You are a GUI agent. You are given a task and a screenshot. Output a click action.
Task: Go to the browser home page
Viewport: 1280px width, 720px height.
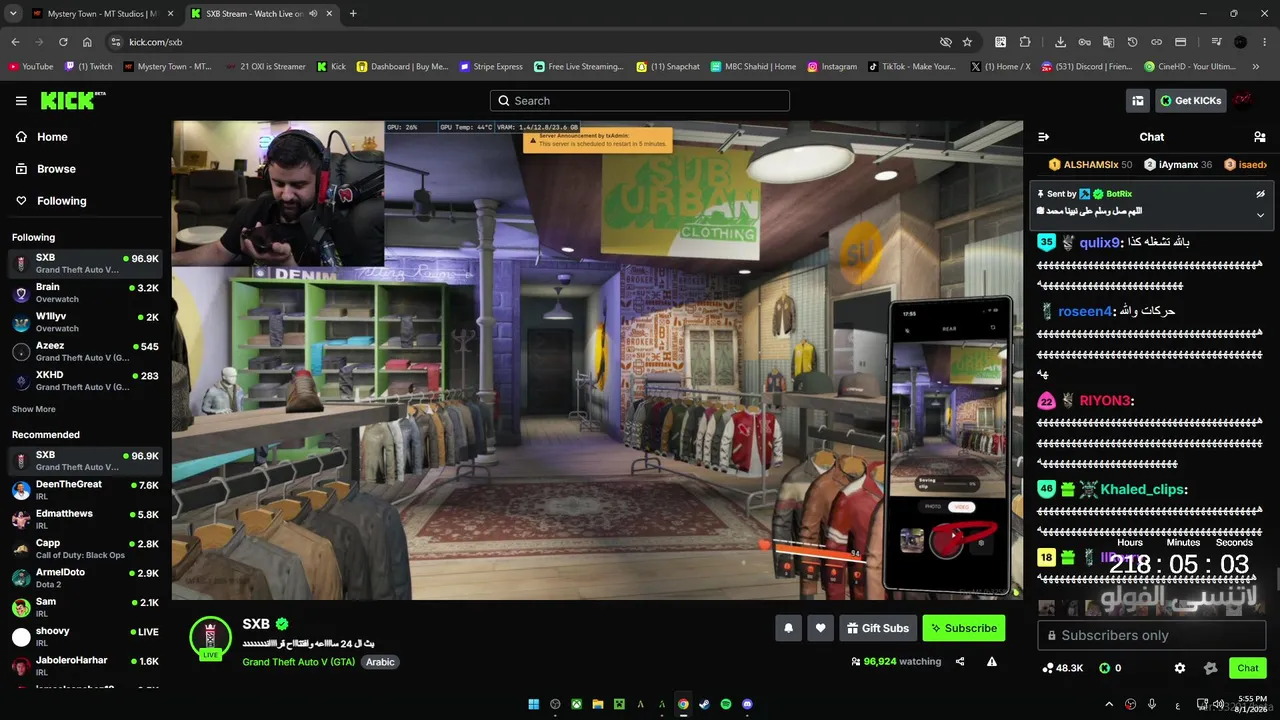[x=87, y=42]
